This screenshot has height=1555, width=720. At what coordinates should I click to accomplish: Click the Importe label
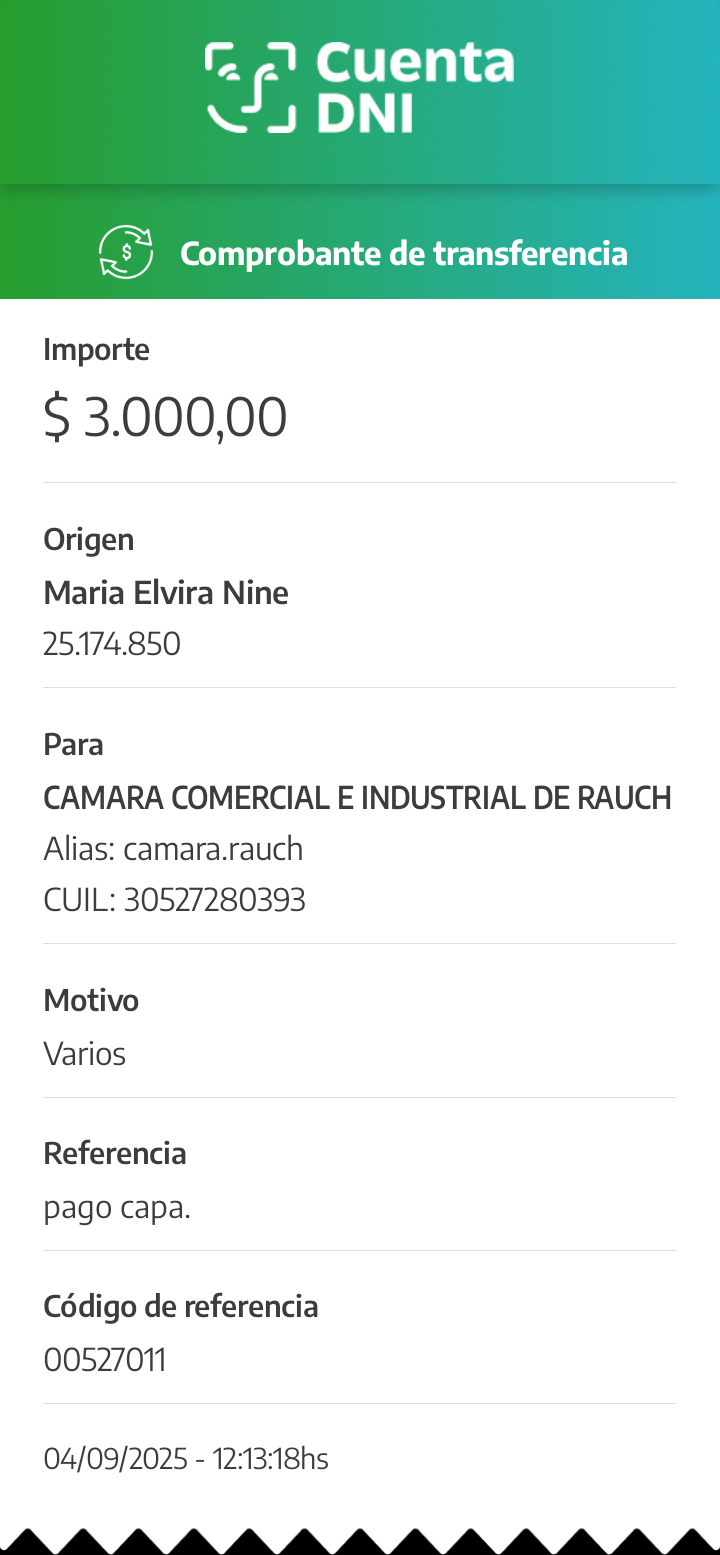pyautogui.click(x=96, y=350)
